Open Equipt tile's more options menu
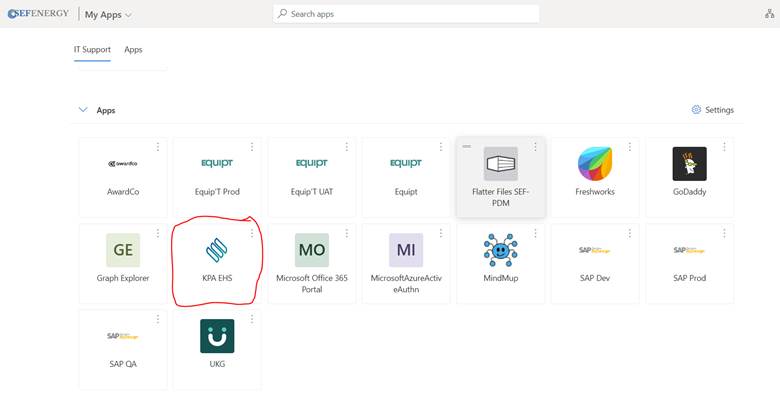This screenshot has width=780, height=405. [440, 146]
